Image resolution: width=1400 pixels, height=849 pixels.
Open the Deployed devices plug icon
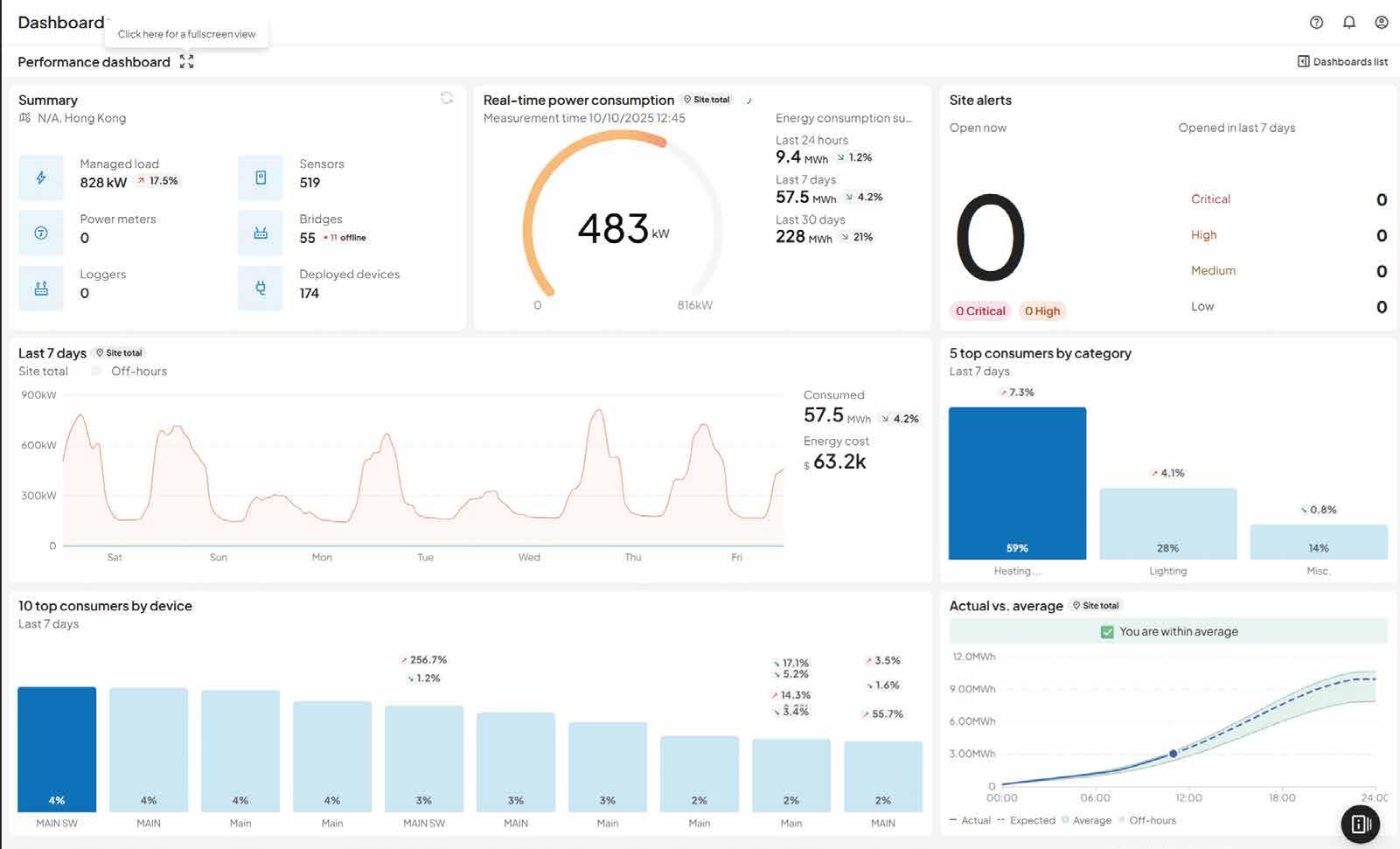(x=261, y=288)
